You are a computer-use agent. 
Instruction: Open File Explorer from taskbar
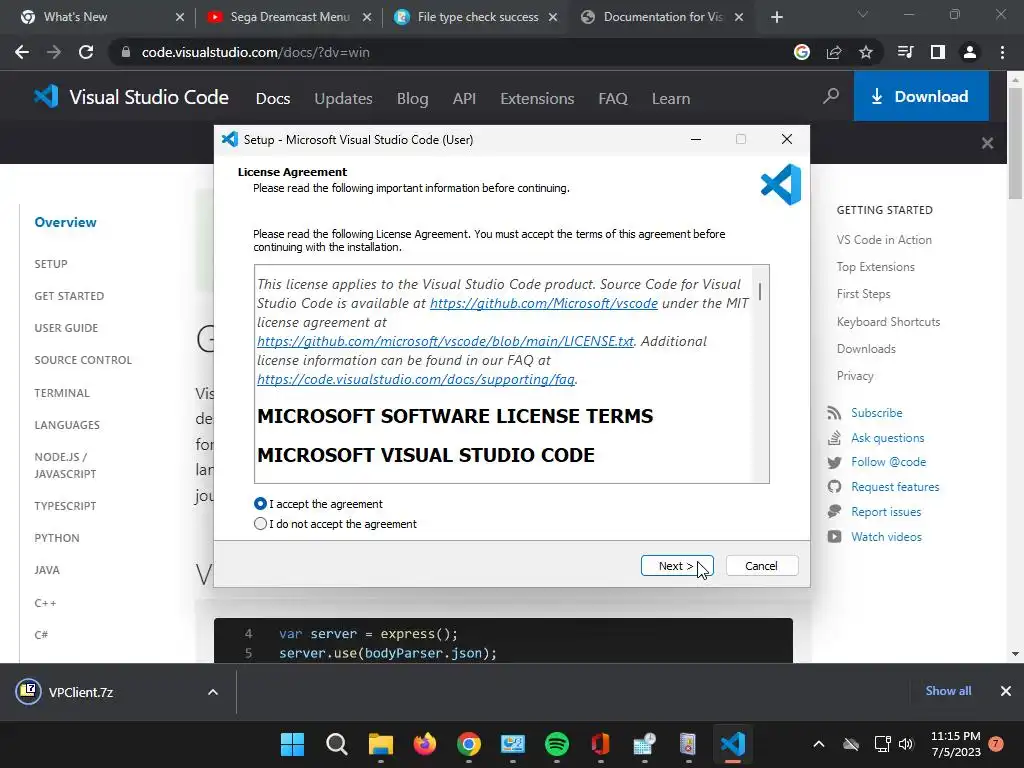(381, 744)
